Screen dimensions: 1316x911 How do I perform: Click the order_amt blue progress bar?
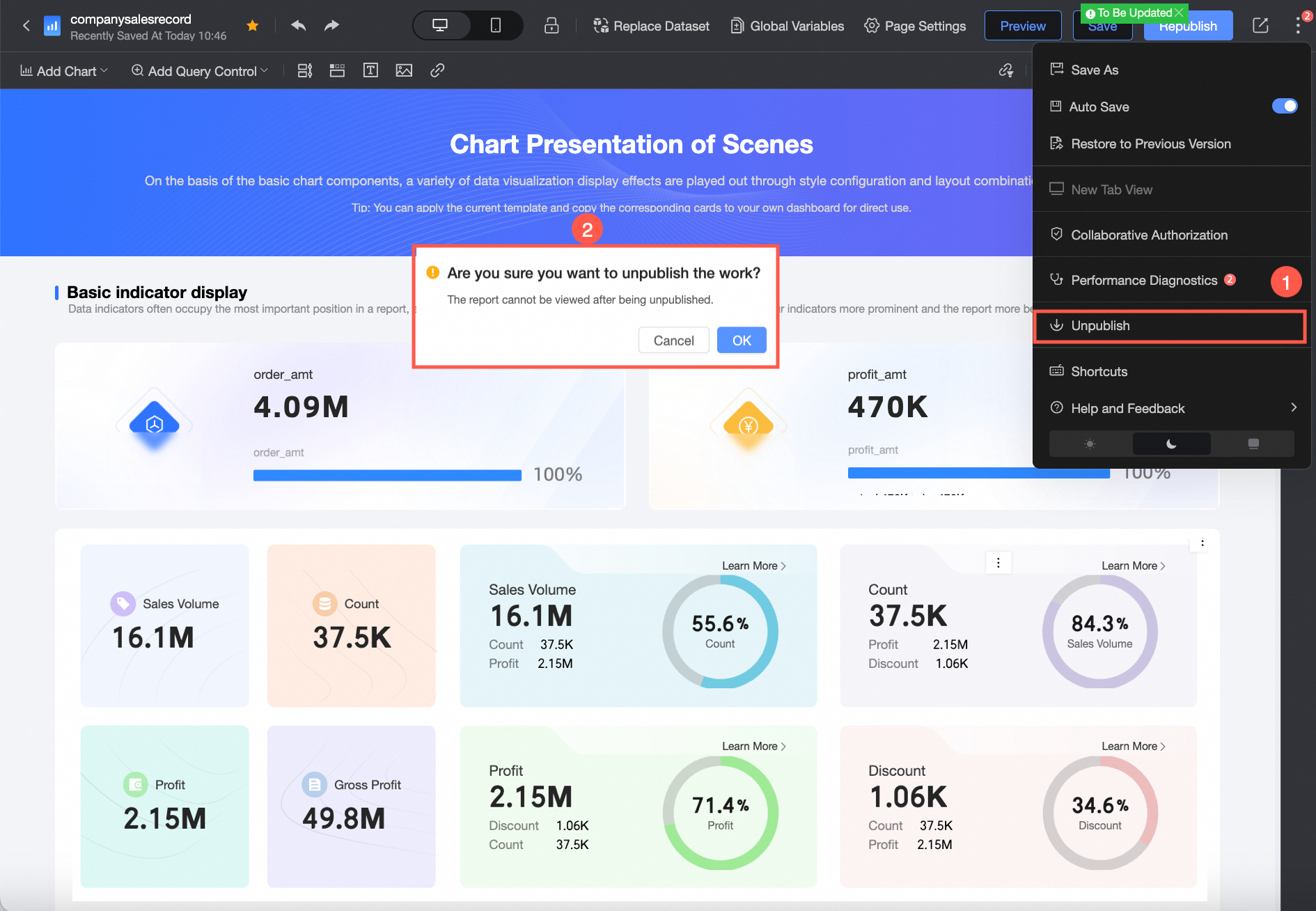[x=387, y=476]
